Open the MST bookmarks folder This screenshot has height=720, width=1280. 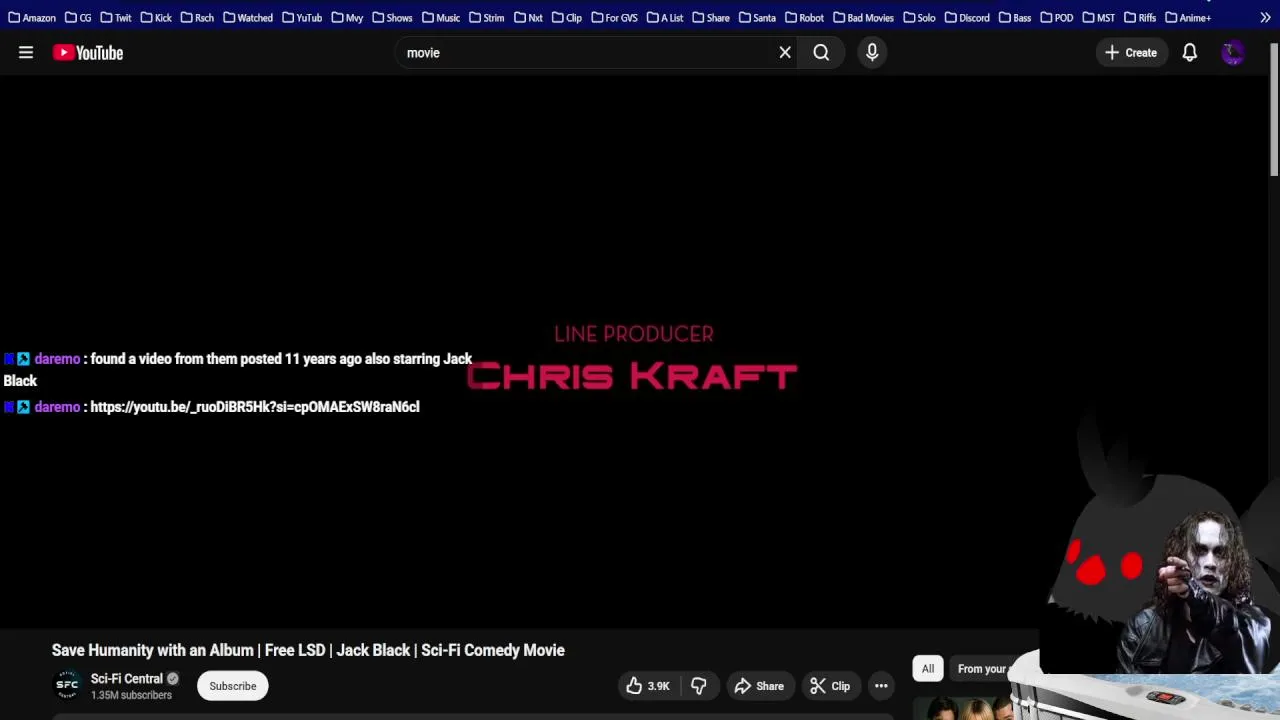(1099, 18)
